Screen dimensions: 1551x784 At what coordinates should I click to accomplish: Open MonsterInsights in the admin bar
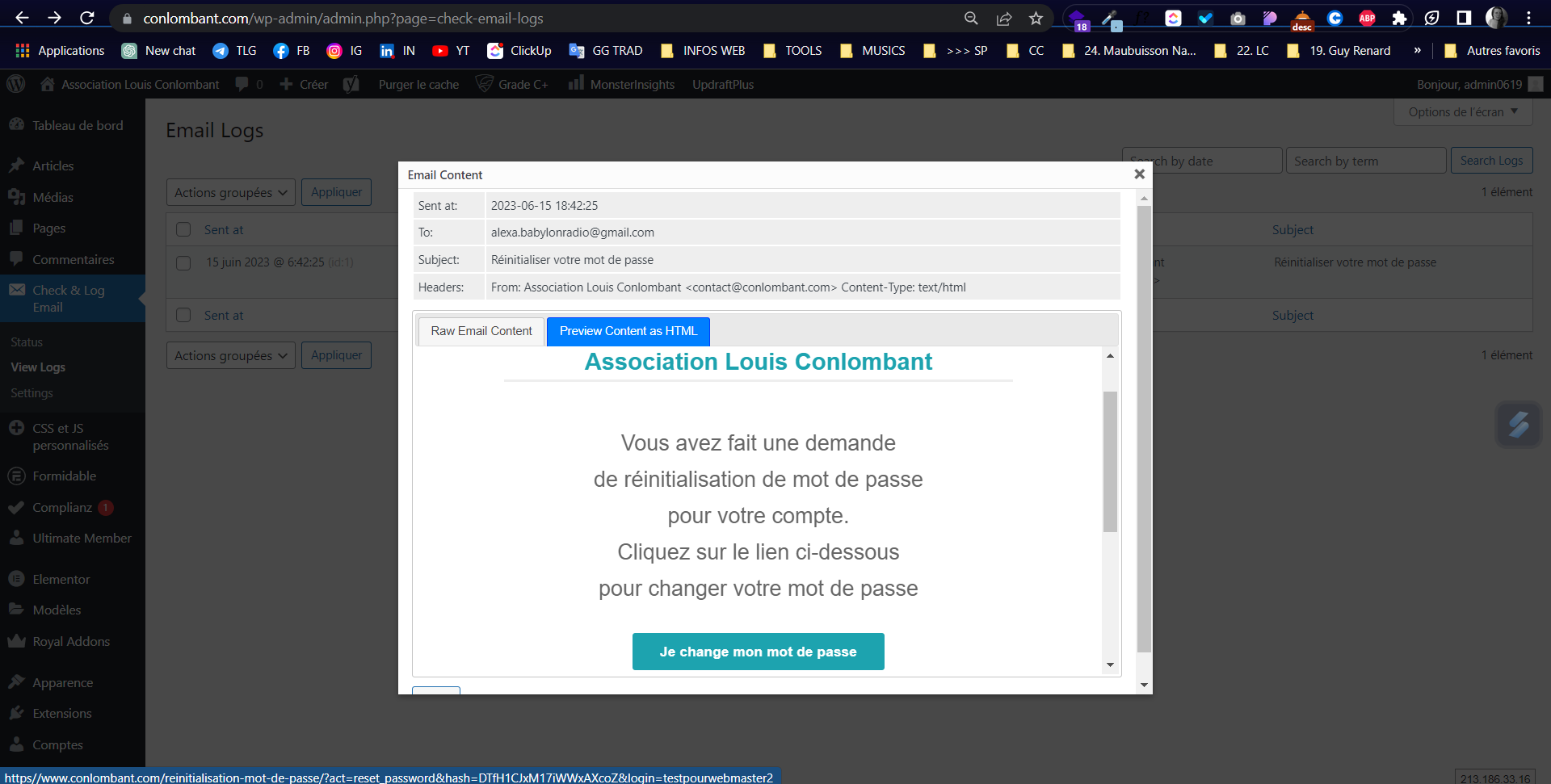pyautogui.click(x=621, y=84)
